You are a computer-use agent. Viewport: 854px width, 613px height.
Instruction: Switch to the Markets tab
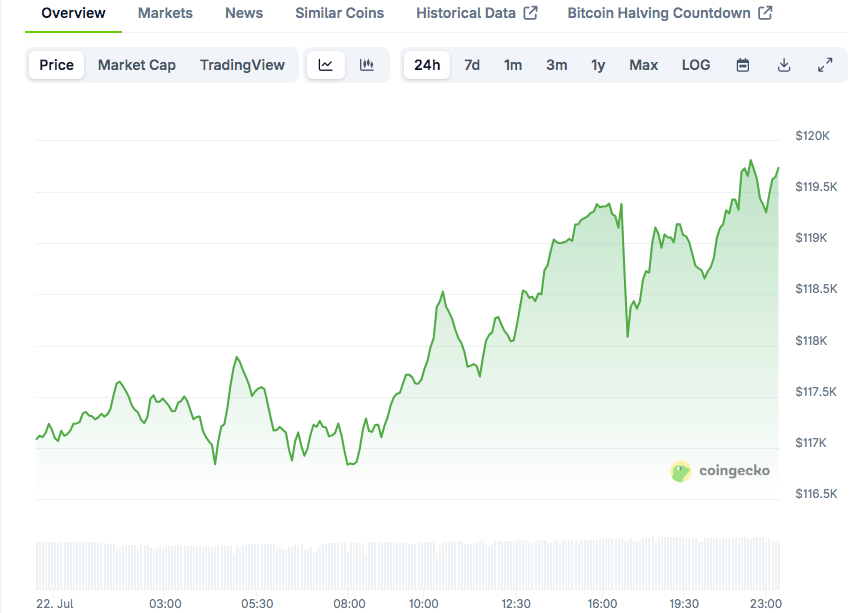pos(165,13)
